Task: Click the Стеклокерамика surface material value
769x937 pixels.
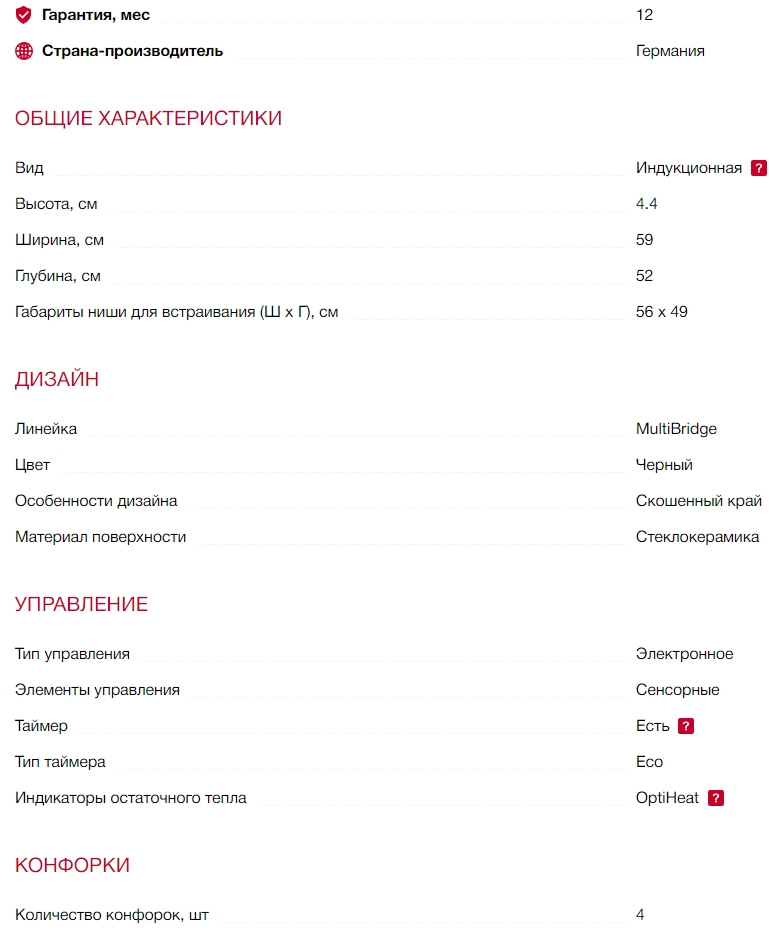Action: (x=697, y=537)
